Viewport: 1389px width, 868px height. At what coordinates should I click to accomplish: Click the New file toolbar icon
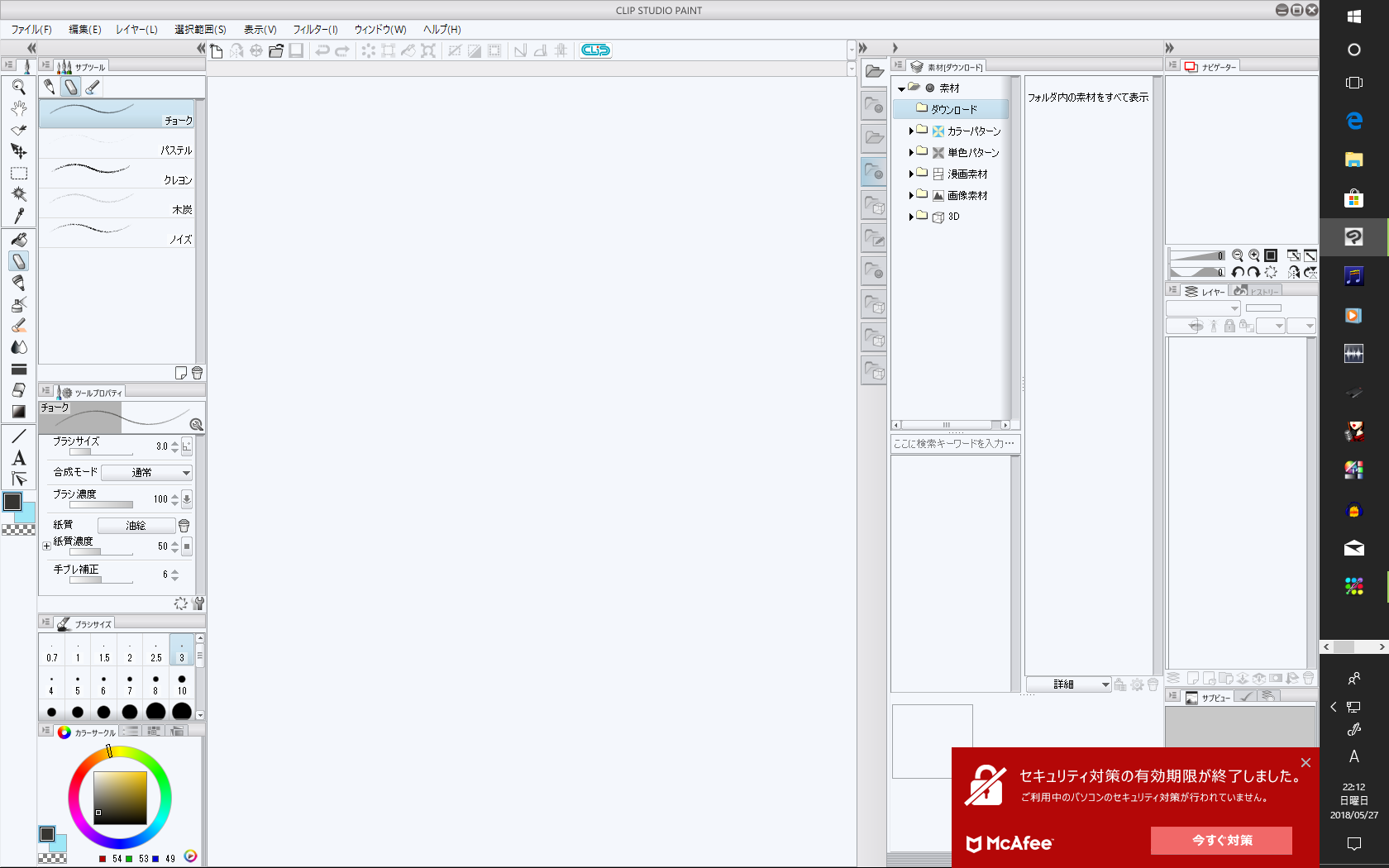pyautogui.click(x=217, y=50)
